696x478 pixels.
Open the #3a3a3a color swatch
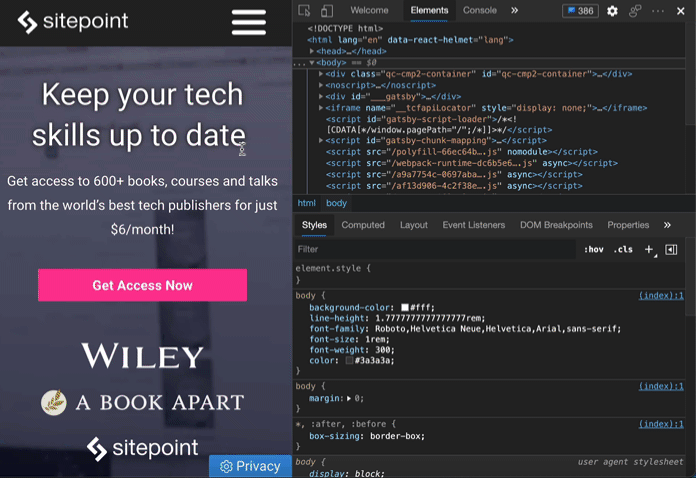coord(349,360)
